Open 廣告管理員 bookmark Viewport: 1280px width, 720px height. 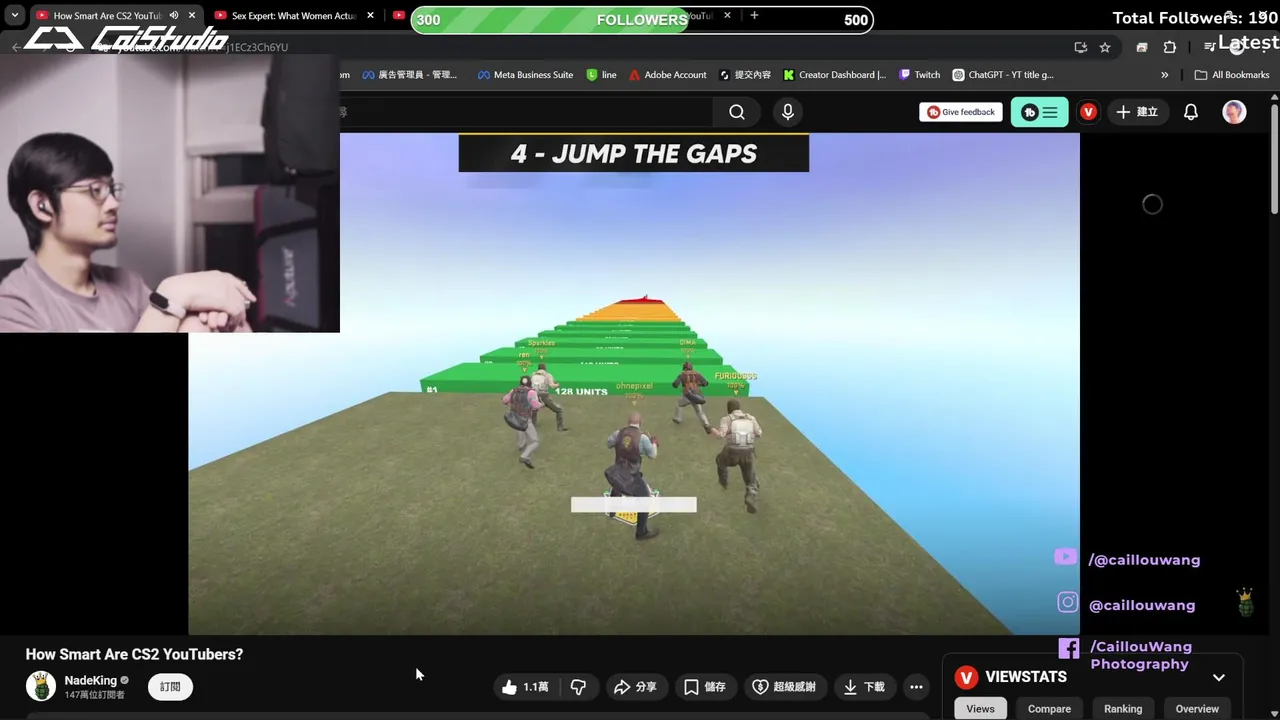click(x=409, y=75)
